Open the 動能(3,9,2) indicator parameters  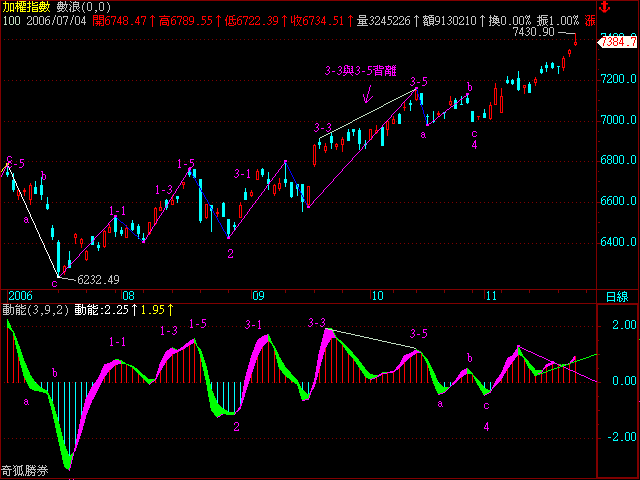(35, 310)
